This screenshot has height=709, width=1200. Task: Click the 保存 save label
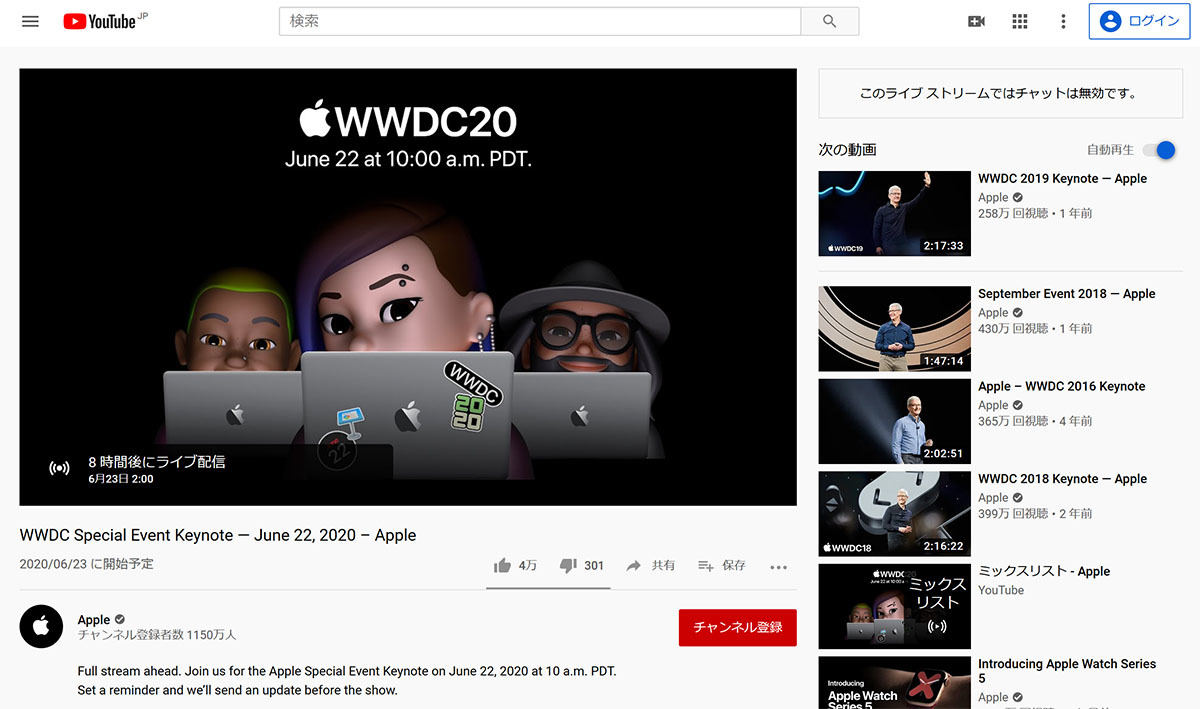[x=734, y=566]
